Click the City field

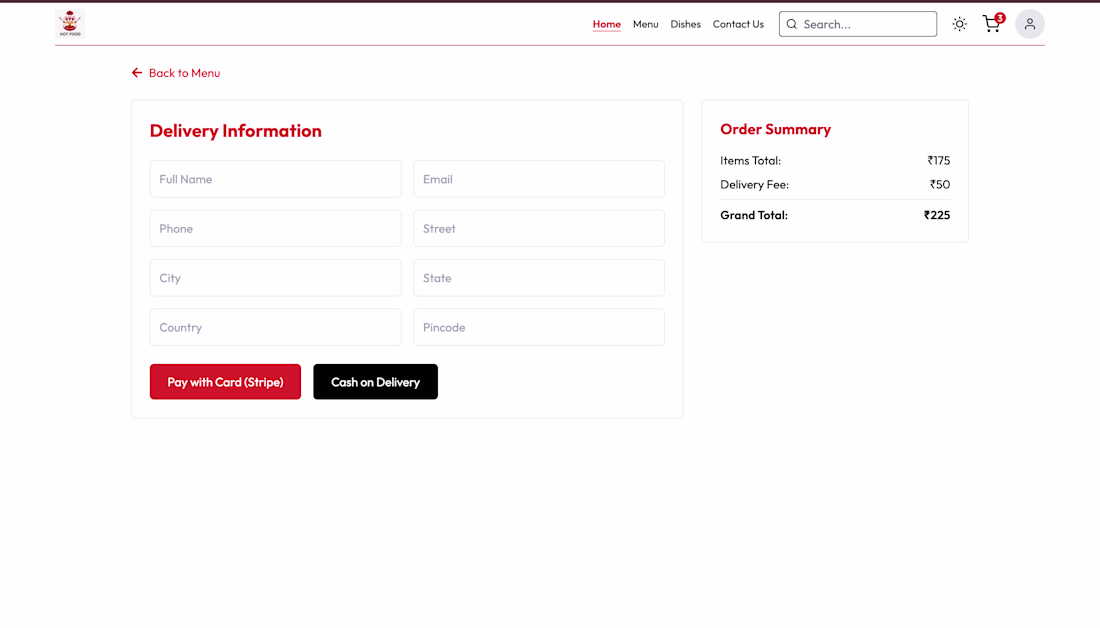point(275,278)
